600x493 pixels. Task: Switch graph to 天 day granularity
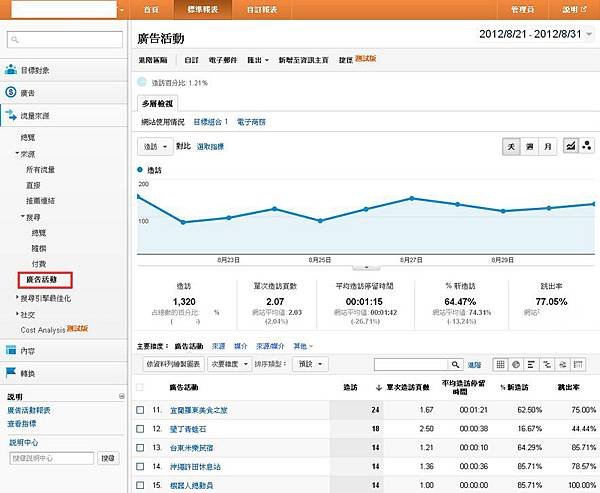(x=511, y=146)
